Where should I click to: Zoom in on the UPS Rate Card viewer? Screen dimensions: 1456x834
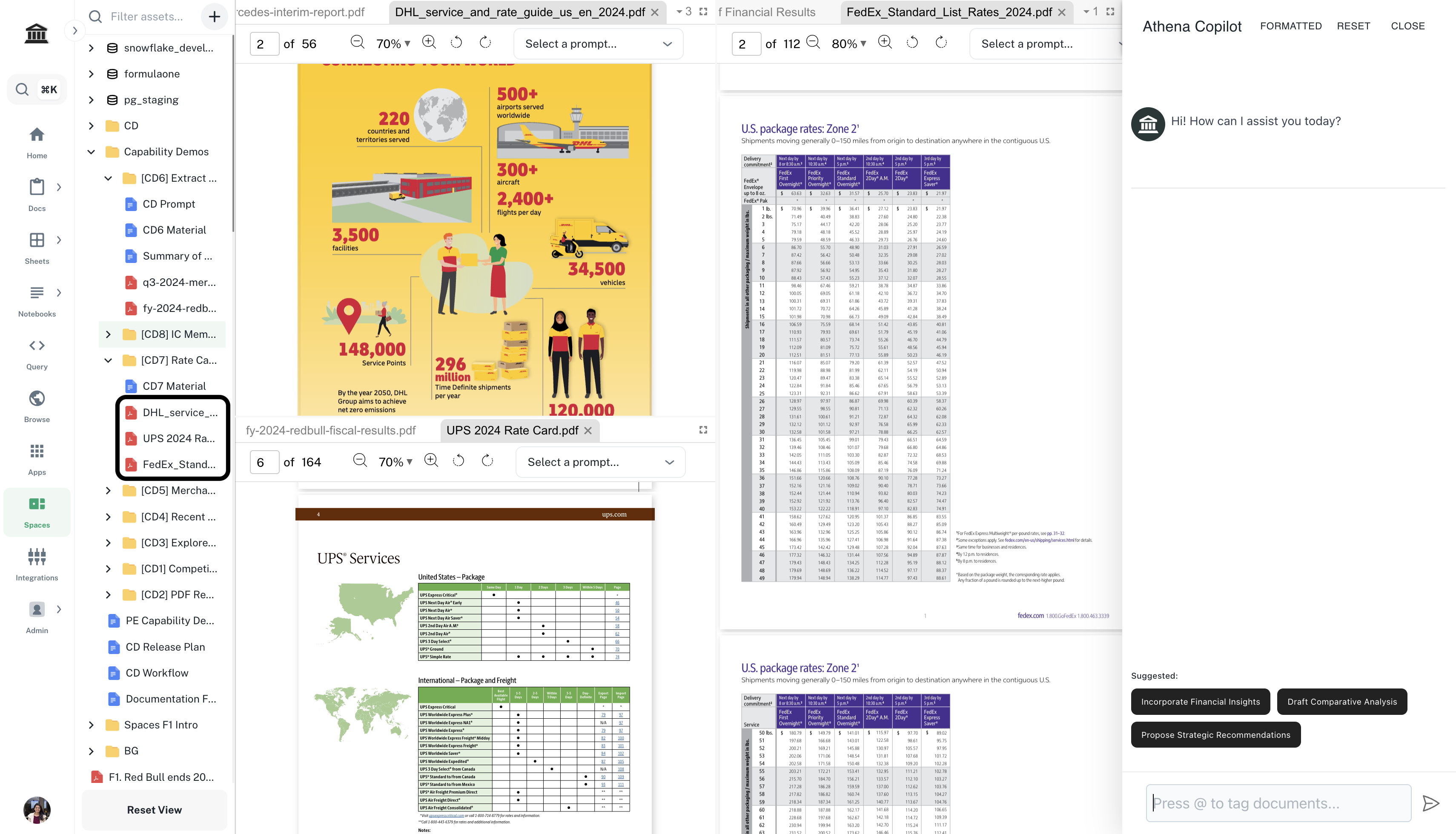[431, 461]
